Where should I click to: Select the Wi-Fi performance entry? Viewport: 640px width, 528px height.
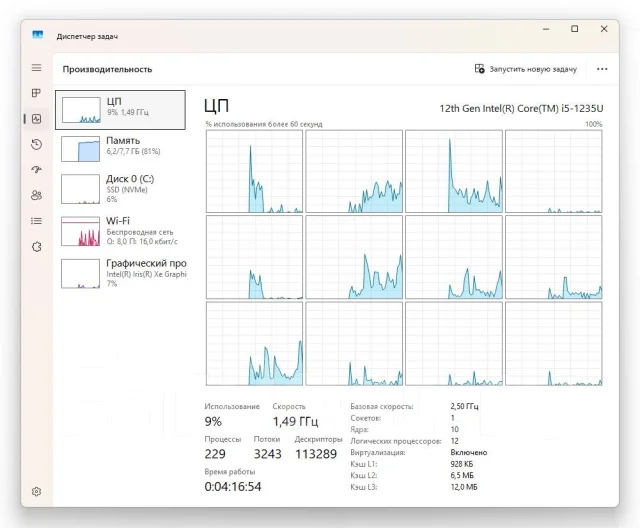coord(120,231)
